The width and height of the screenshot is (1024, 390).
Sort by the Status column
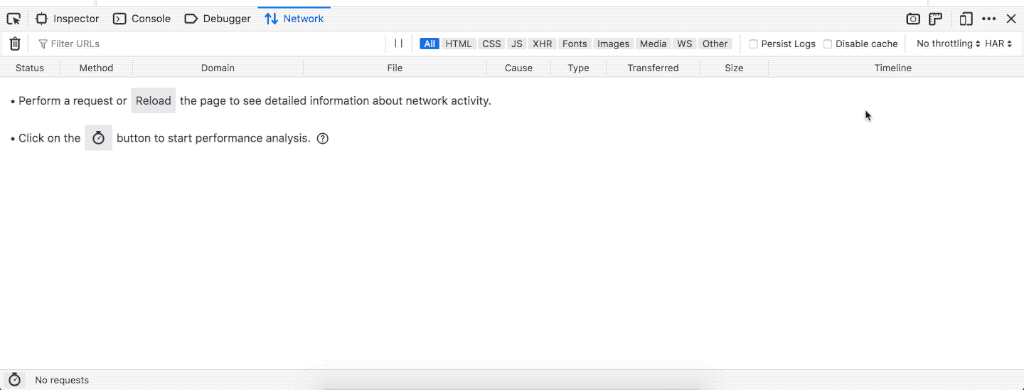[30, 68]
